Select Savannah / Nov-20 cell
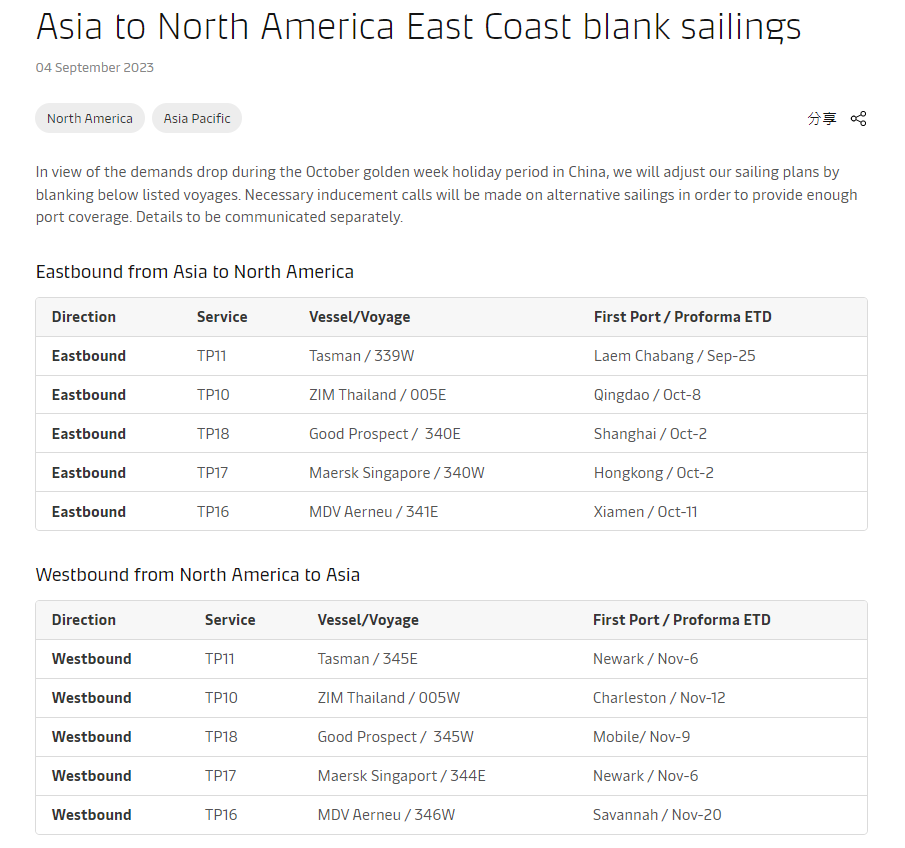Screen dimensions: 905x848 [657, 815]
